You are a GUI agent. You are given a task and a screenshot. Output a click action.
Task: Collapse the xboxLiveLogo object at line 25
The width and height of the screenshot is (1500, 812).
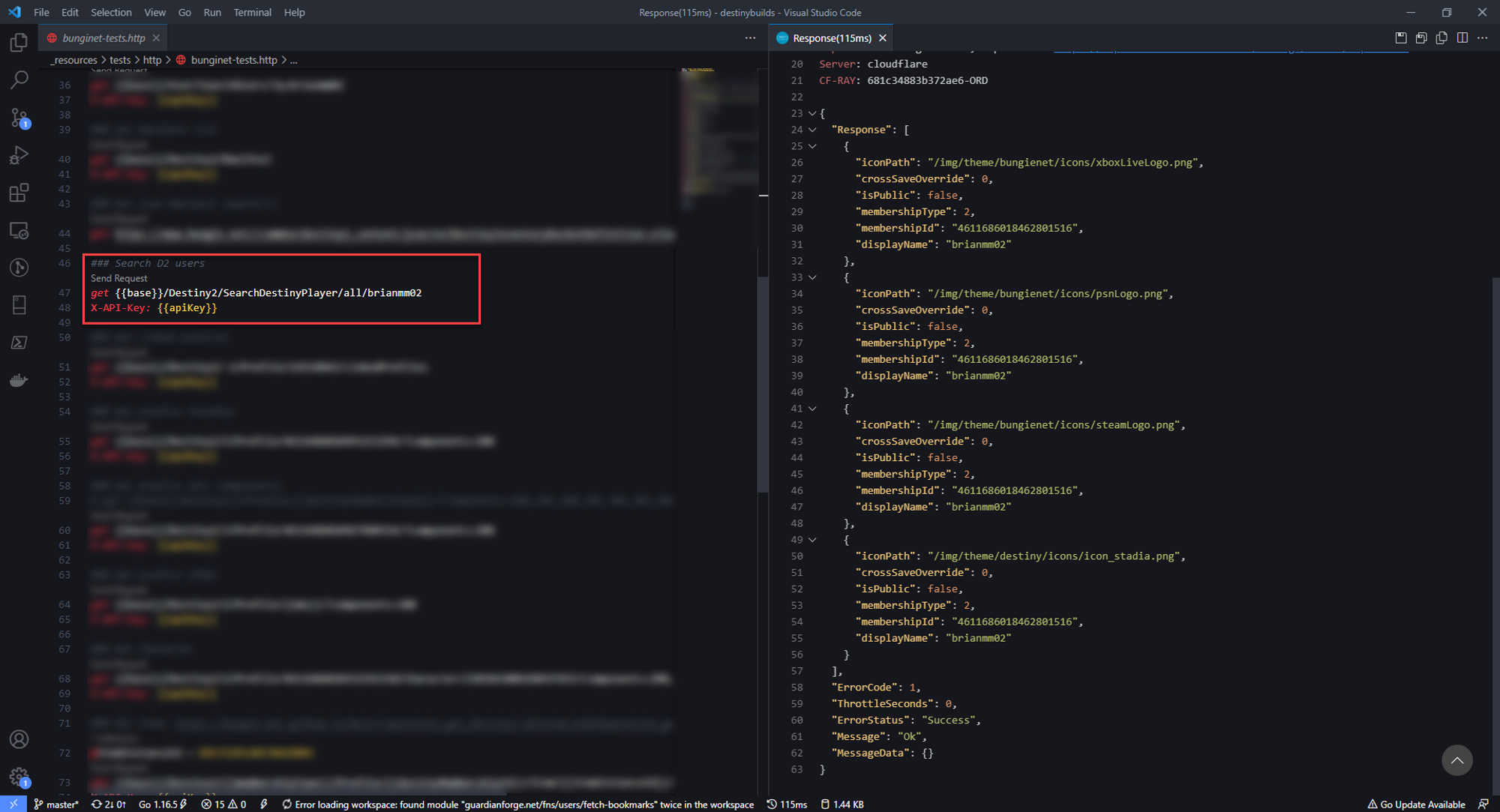811,146
